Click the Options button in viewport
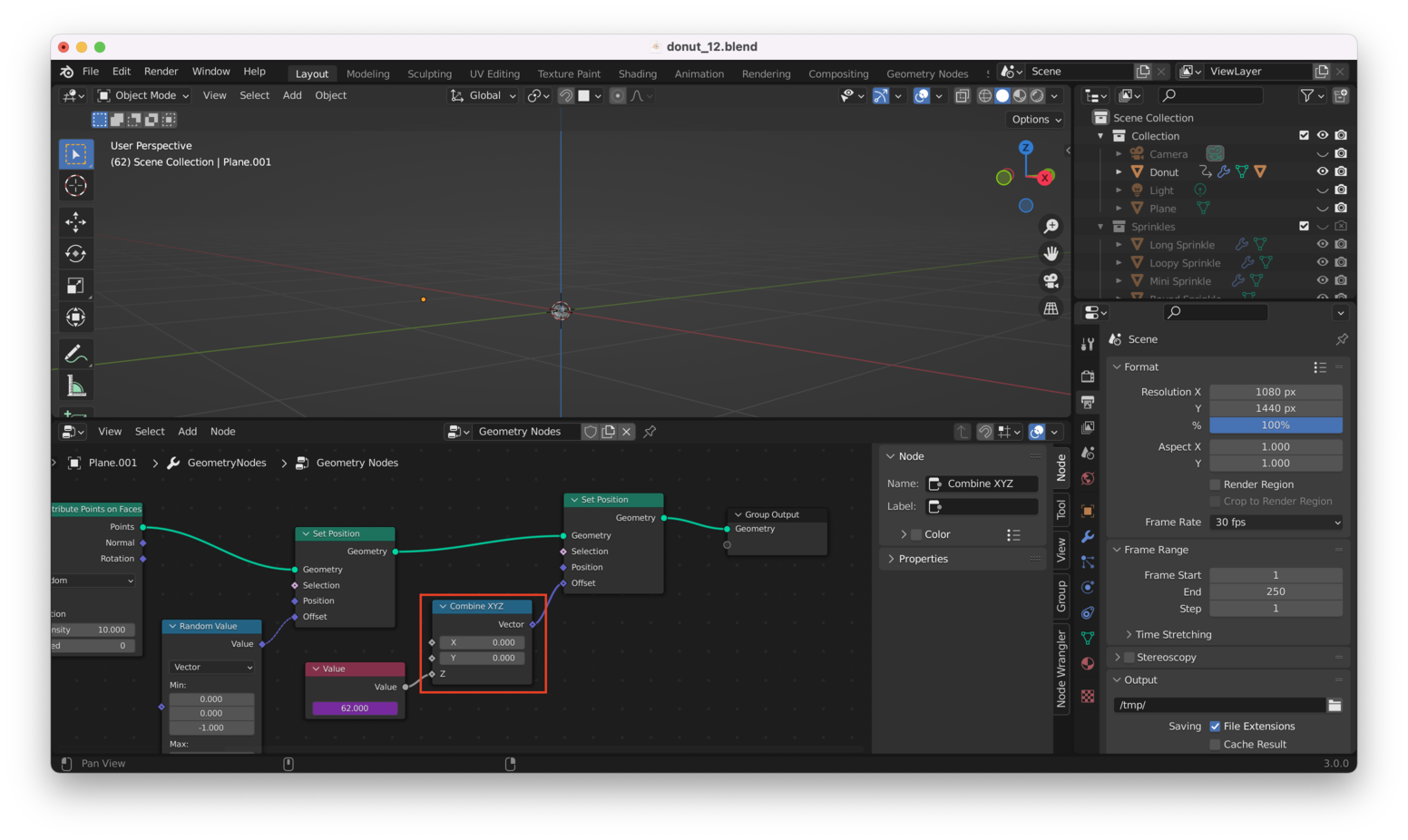The width and height of the screenshot is (1408, 840). [1035, 120]
